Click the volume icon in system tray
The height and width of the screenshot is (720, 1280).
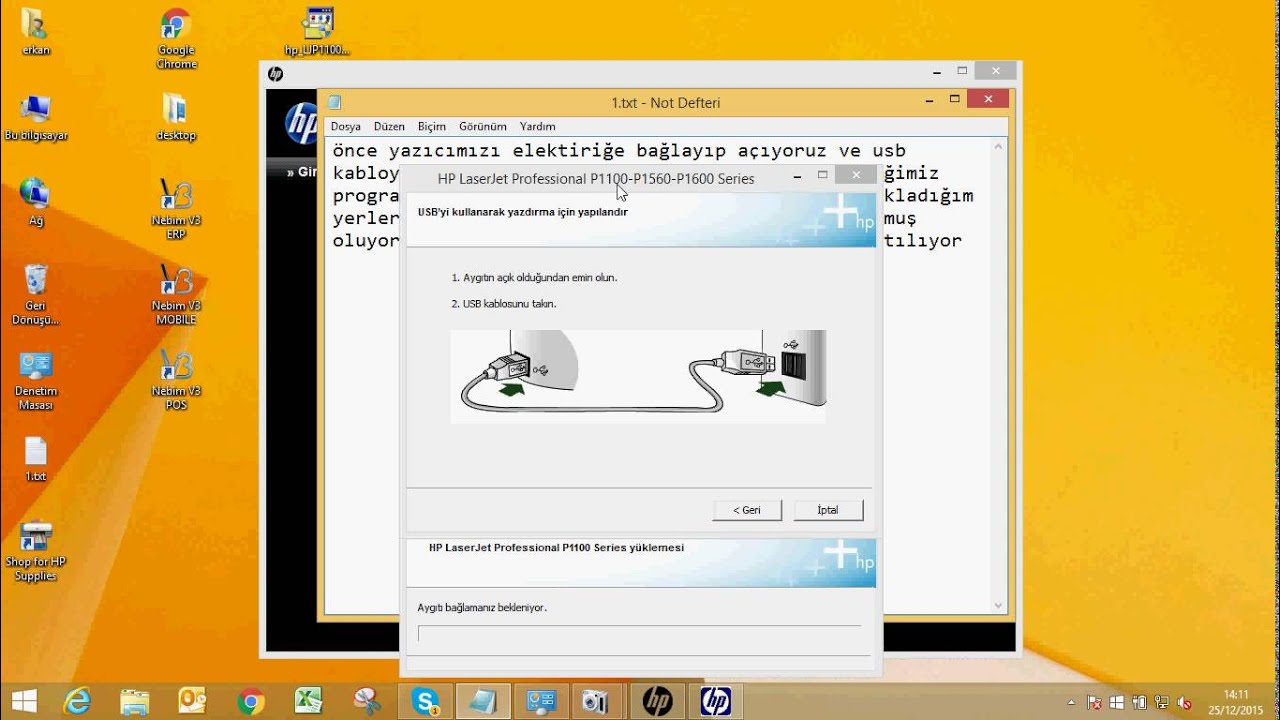1184,703
